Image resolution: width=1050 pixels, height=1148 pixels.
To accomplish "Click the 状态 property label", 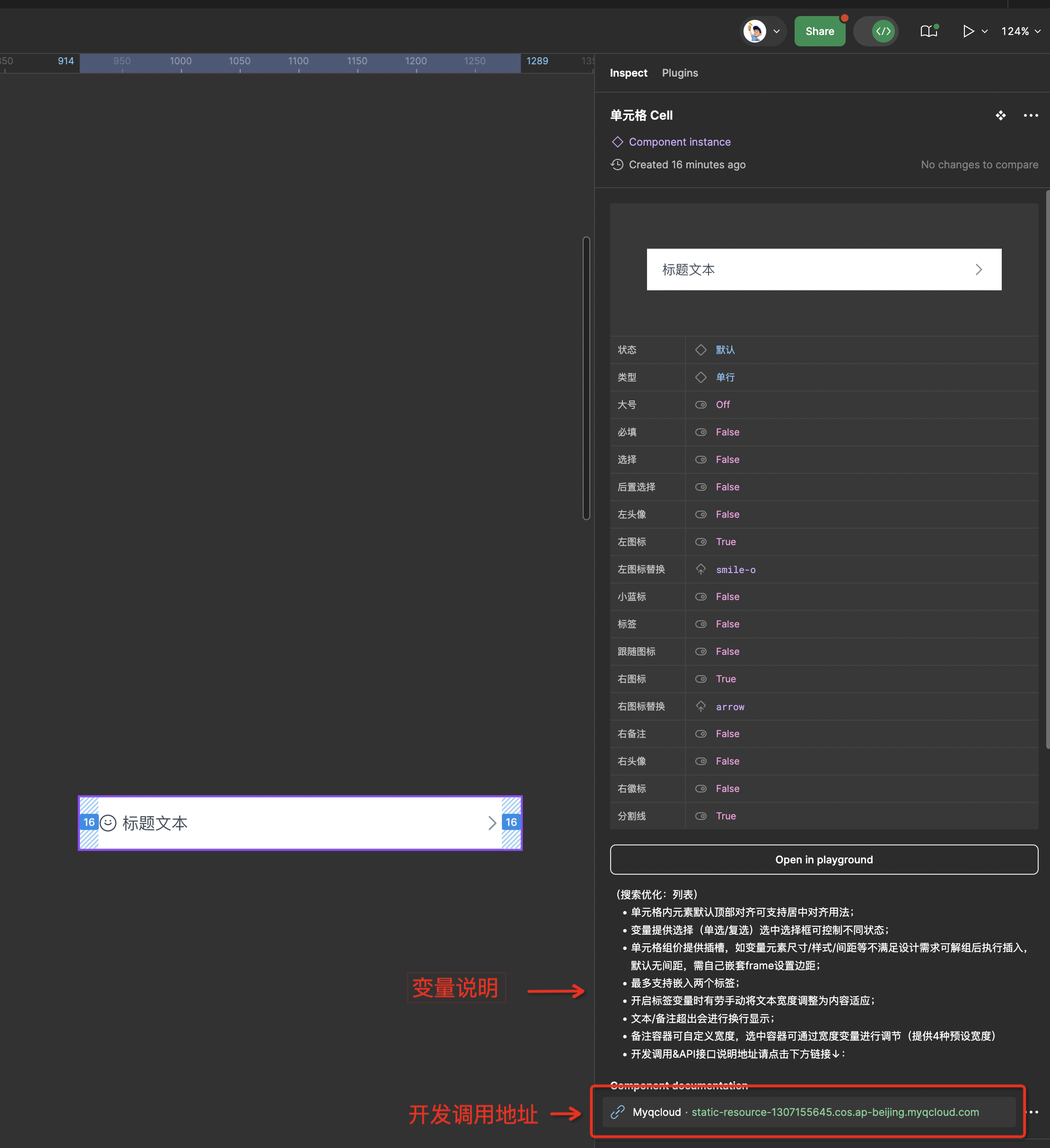I will (x=627, y=349).
